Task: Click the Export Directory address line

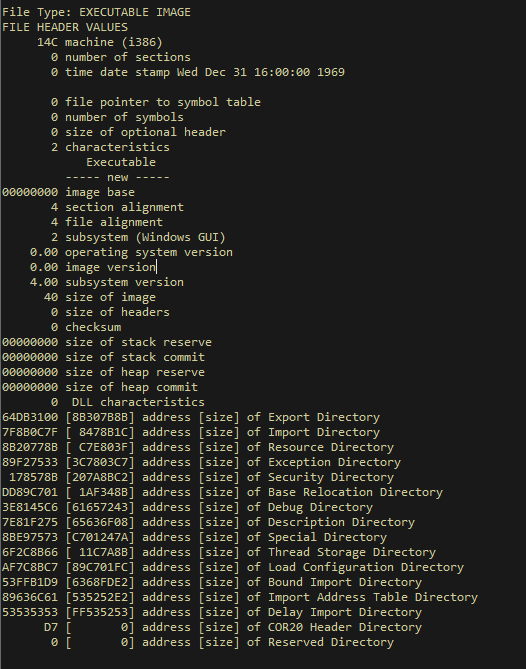Action: (x=191, y=417)
